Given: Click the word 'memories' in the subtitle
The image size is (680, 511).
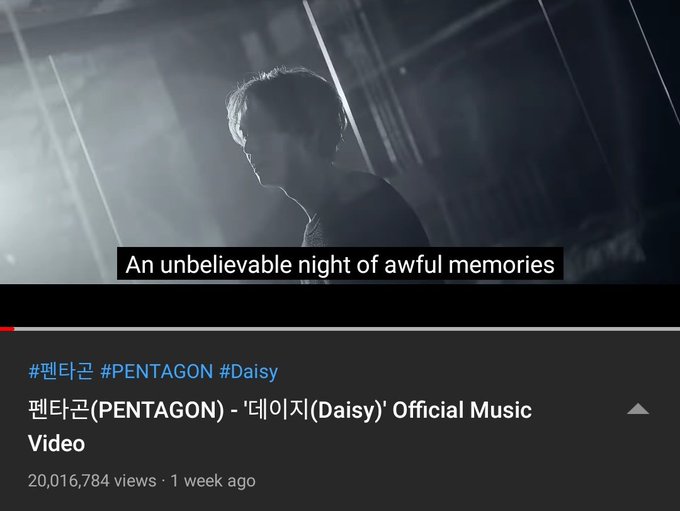Looking at the screenshot, I should pos(501,265).
